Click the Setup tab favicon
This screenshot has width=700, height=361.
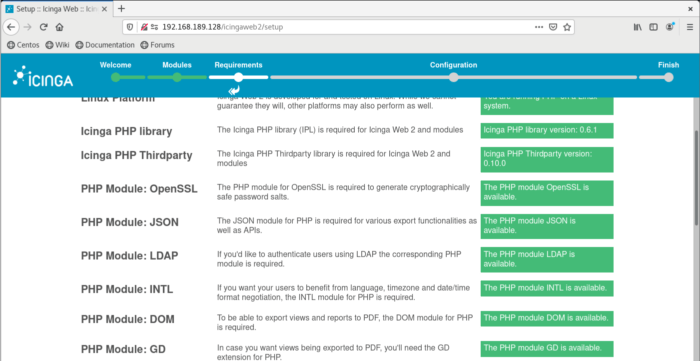click(9, 8)
